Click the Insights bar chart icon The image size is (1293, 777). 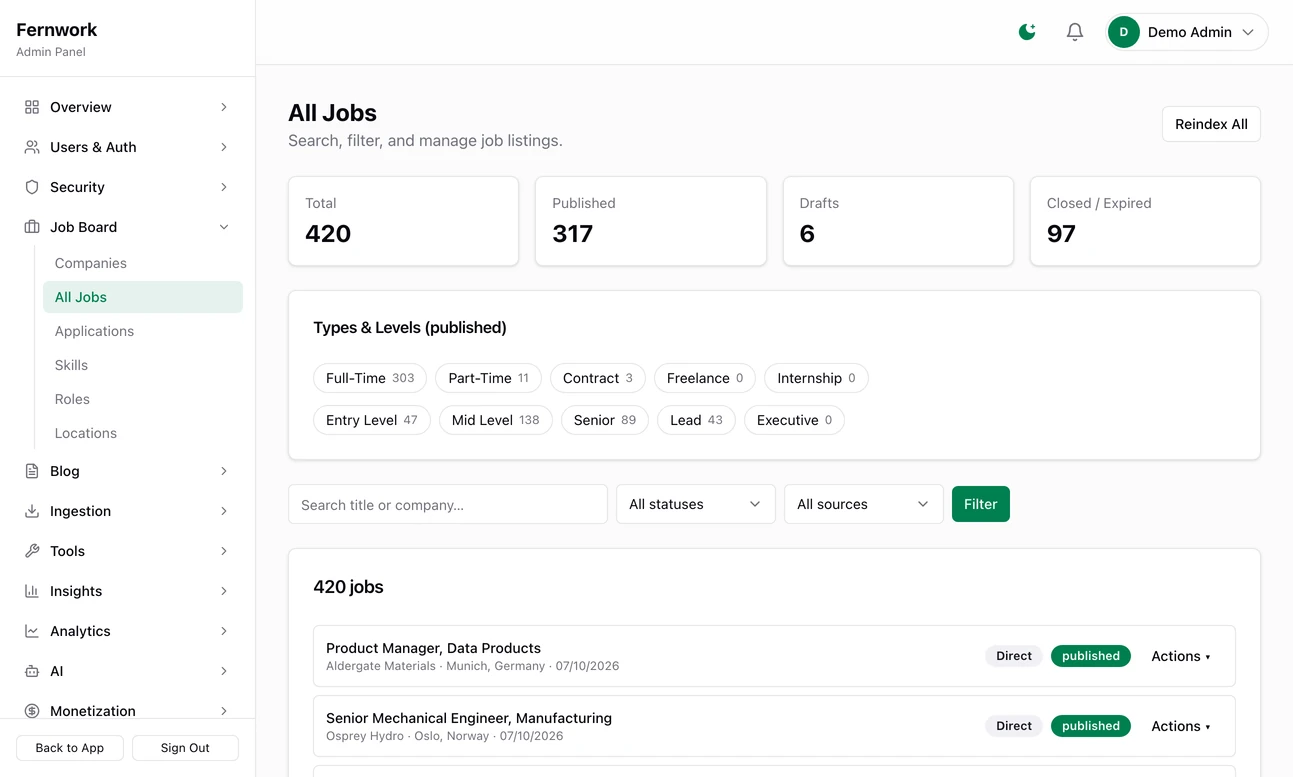coord(32,591)
